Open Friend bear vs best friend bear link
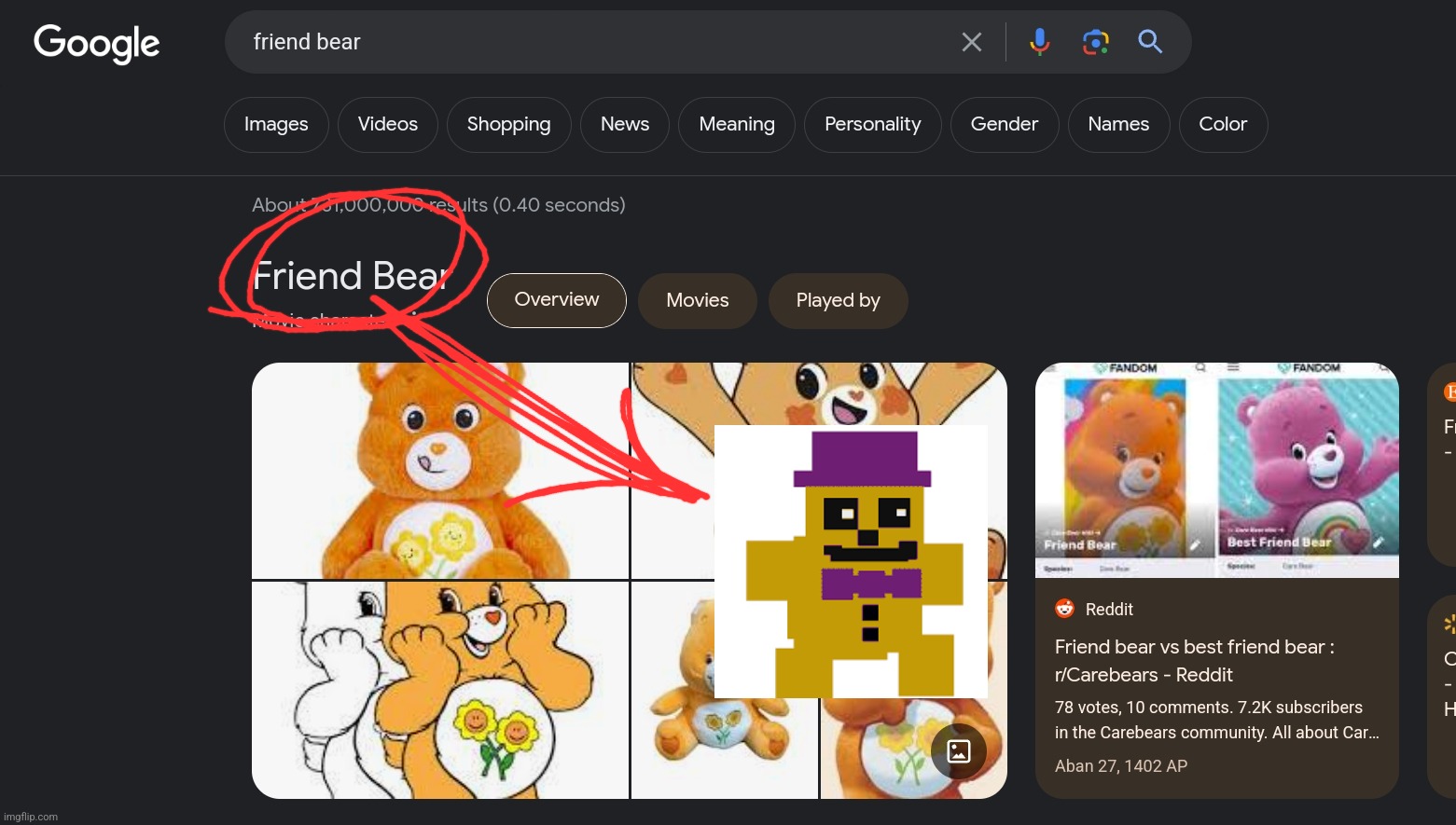Image resolution: width=1456 pixels, height=825 pixels. tap(1195, 661)
